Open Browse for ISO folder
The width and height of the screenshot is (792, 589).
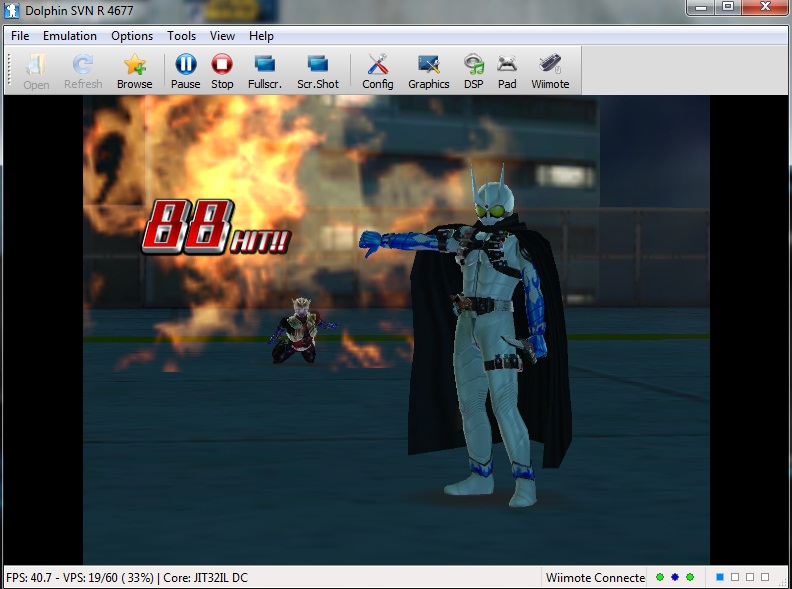[134, 71]
